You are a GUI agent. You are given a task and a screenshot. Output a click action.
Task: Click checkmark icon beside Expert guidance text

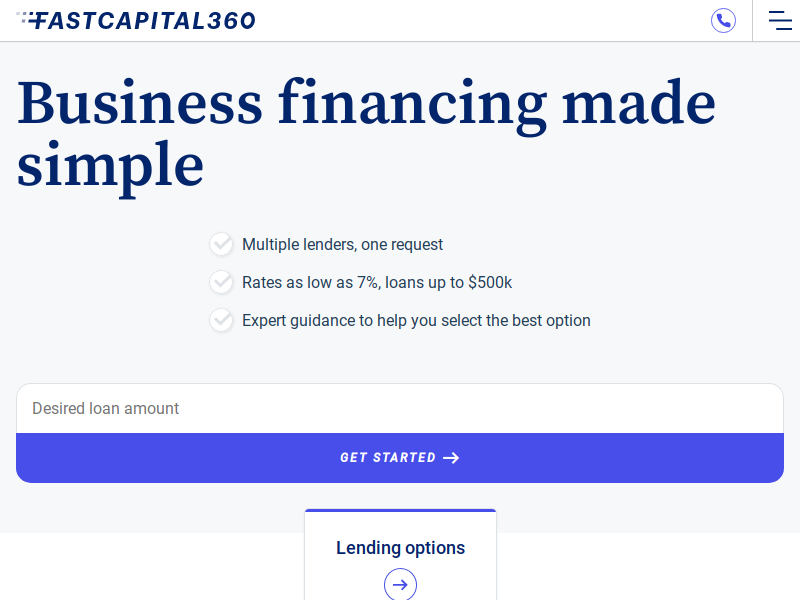point(221,320)
